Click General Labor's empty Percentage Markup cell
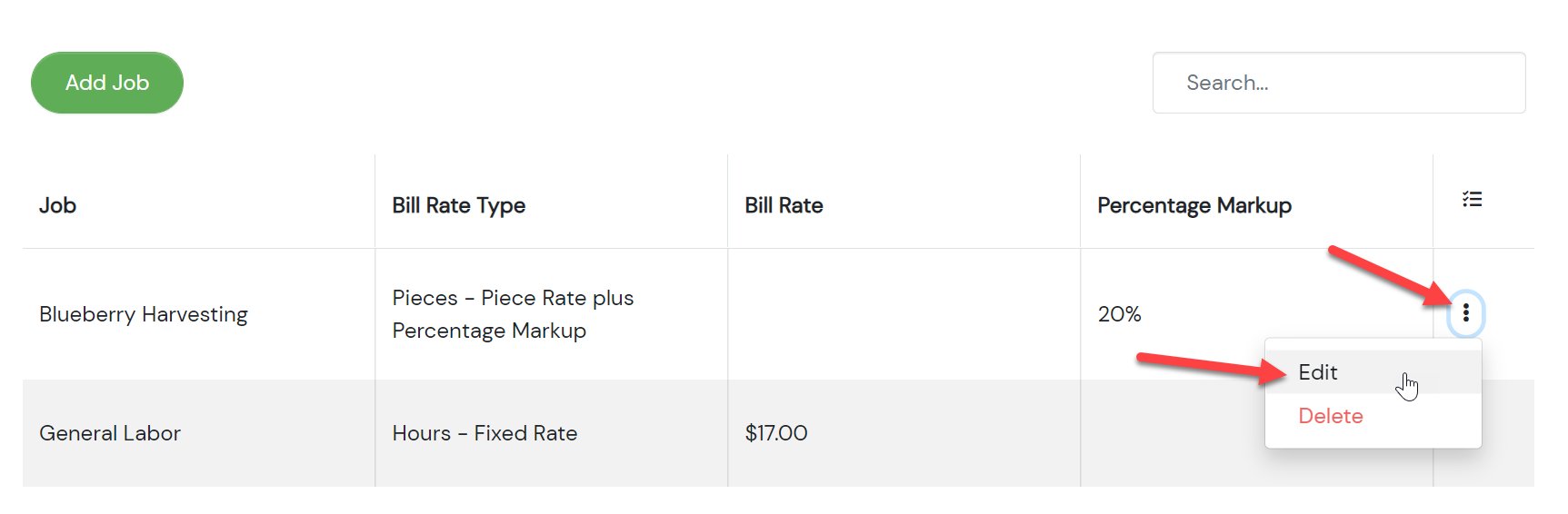This screenshot has width=1568, height=514. pyautogui.click(x=1173, y=433)
